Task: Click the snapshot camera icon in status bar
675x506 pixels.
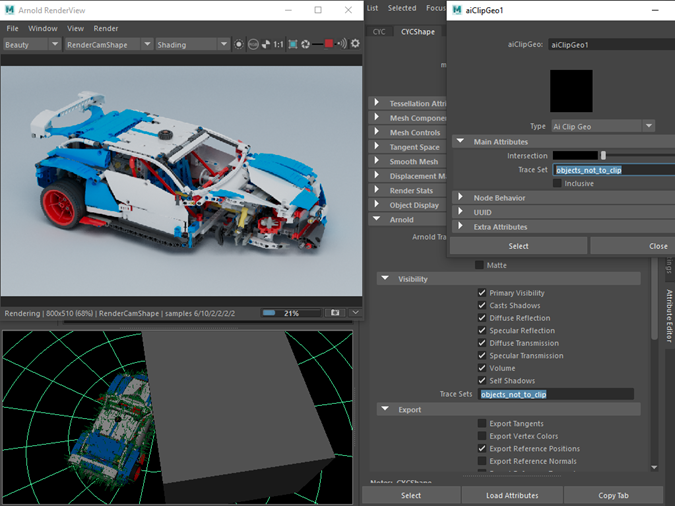Action: (335, 313)
